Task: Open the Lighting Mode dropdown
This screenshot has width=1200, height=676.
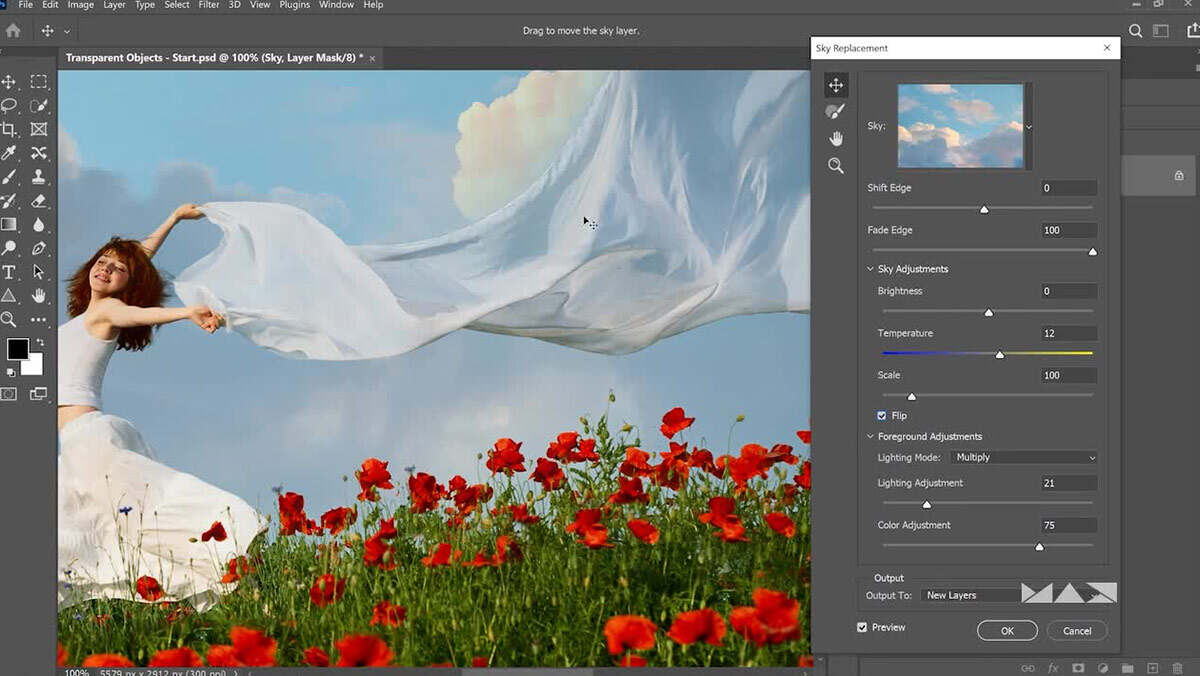Action: pyautogui.click(x=1024, y=457)
